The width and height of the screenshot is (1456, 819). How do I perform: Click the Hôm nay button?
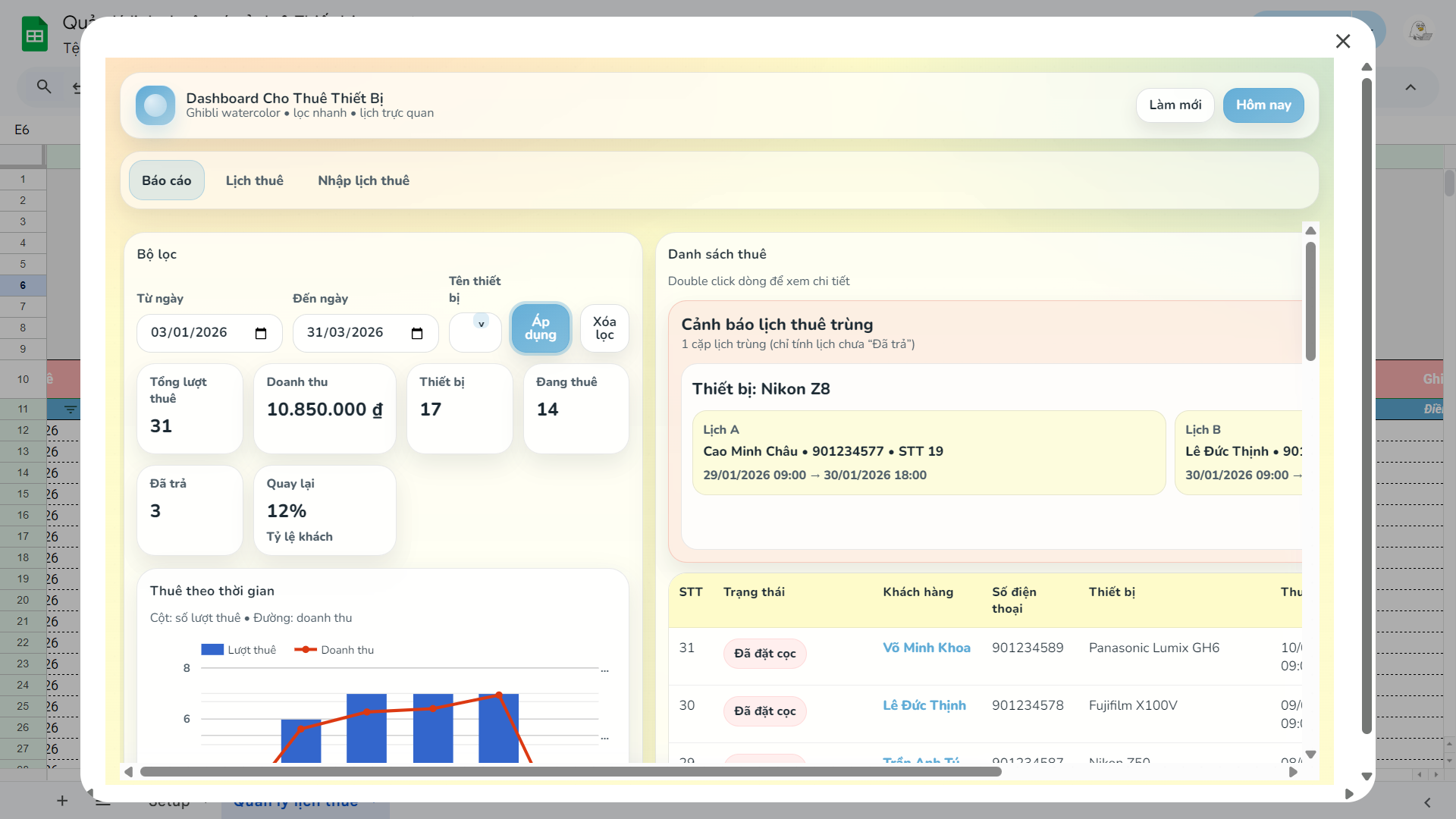click(1263, 105)
